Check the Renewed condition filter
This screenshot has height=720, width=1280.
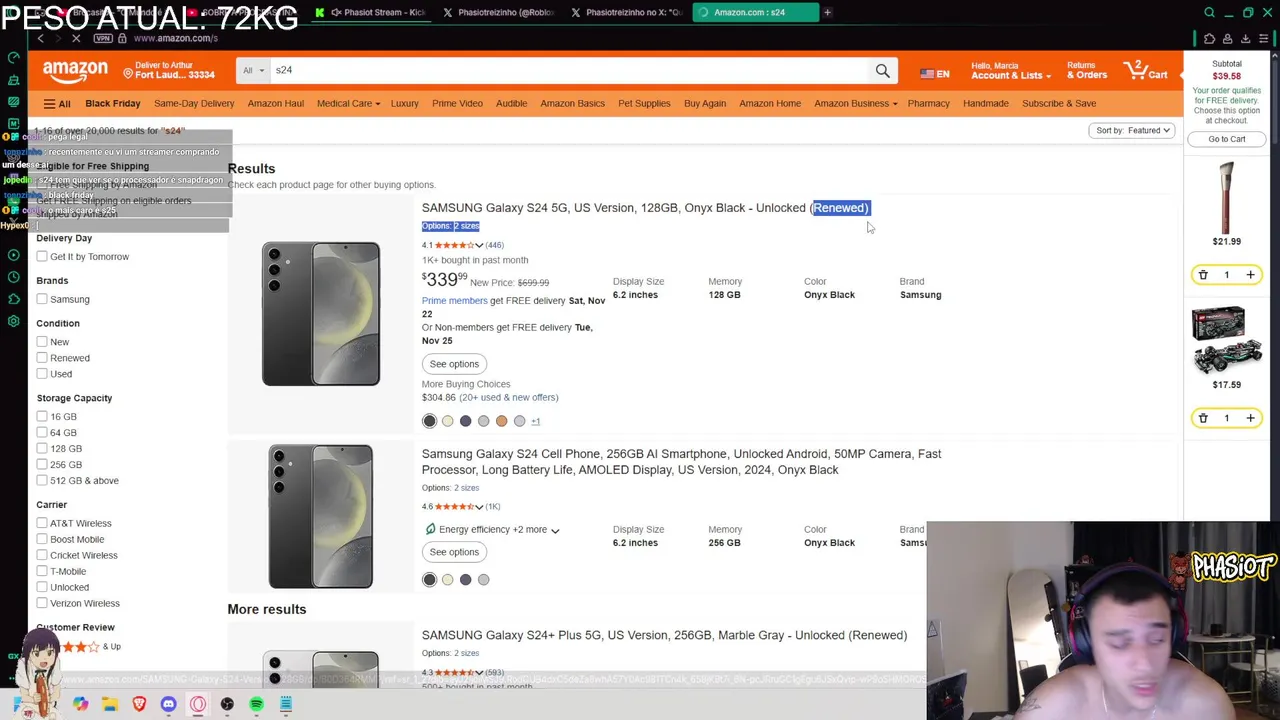pyautogui.click(x=42, y=358)
